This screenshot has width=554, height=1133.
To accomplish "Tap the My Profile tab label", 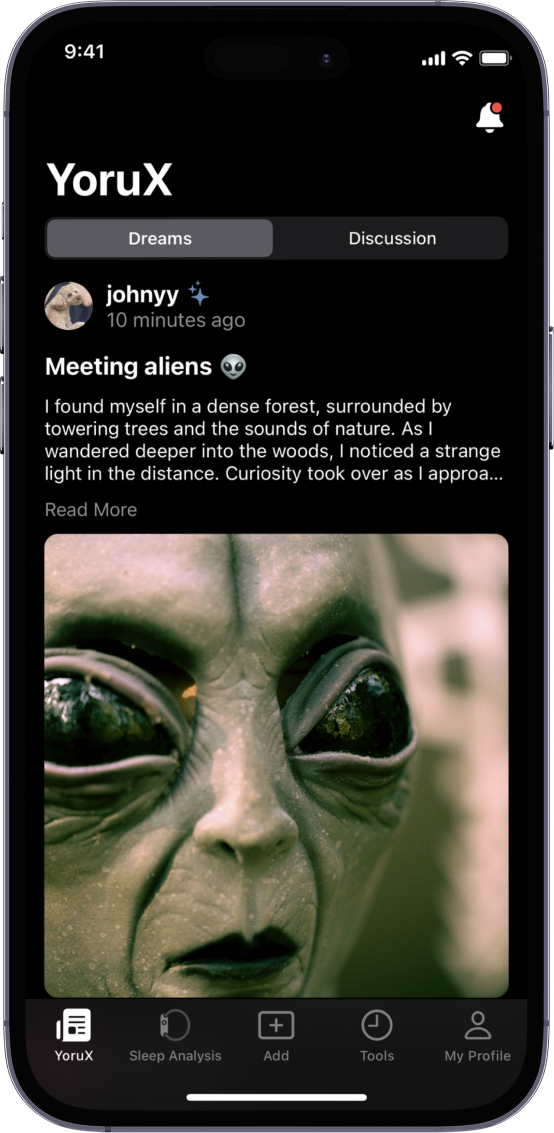I will [x=477, y=1056].
